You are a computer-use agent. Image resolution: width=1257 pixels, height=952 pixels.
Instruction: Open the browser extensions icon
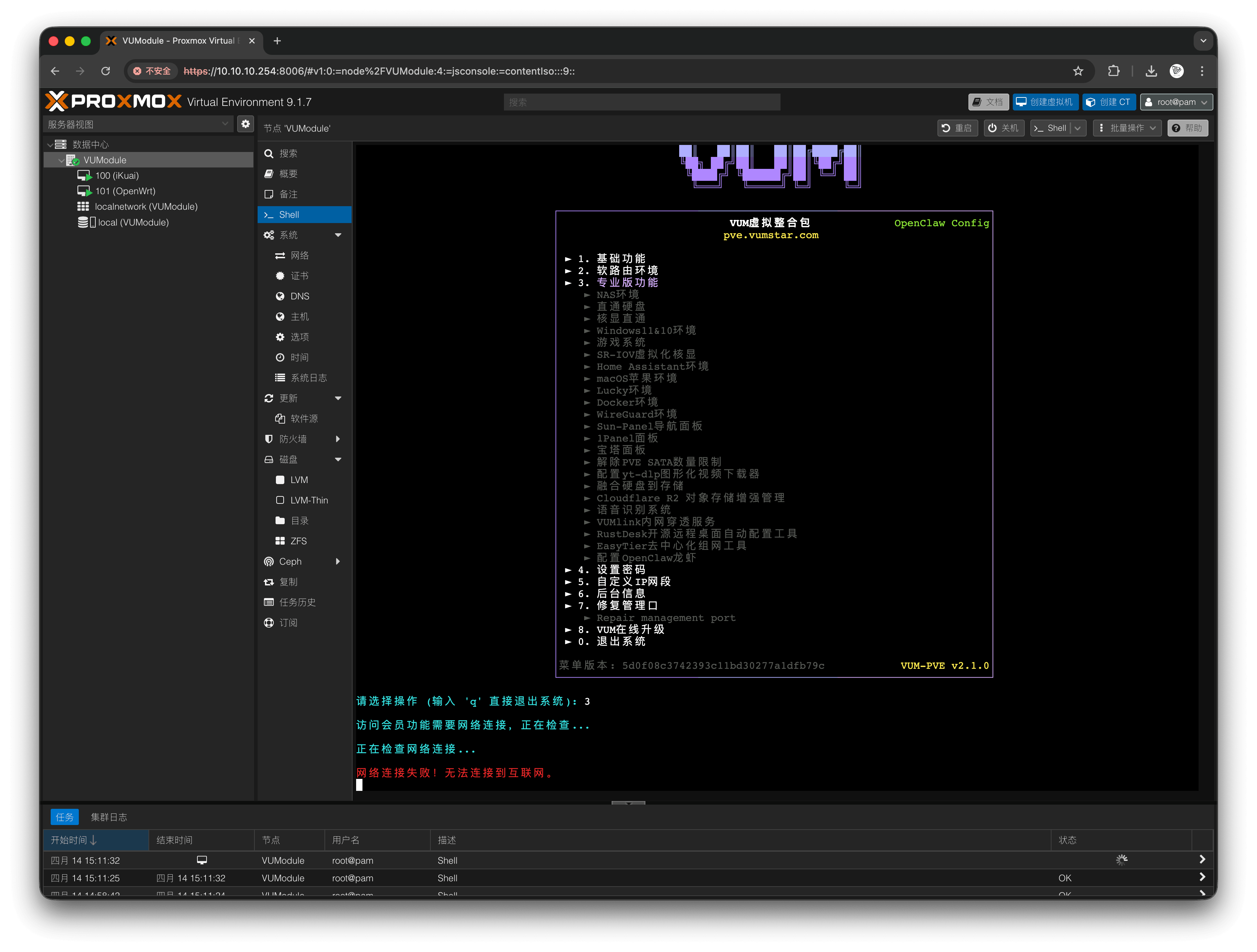click(x=1114, y=71)
